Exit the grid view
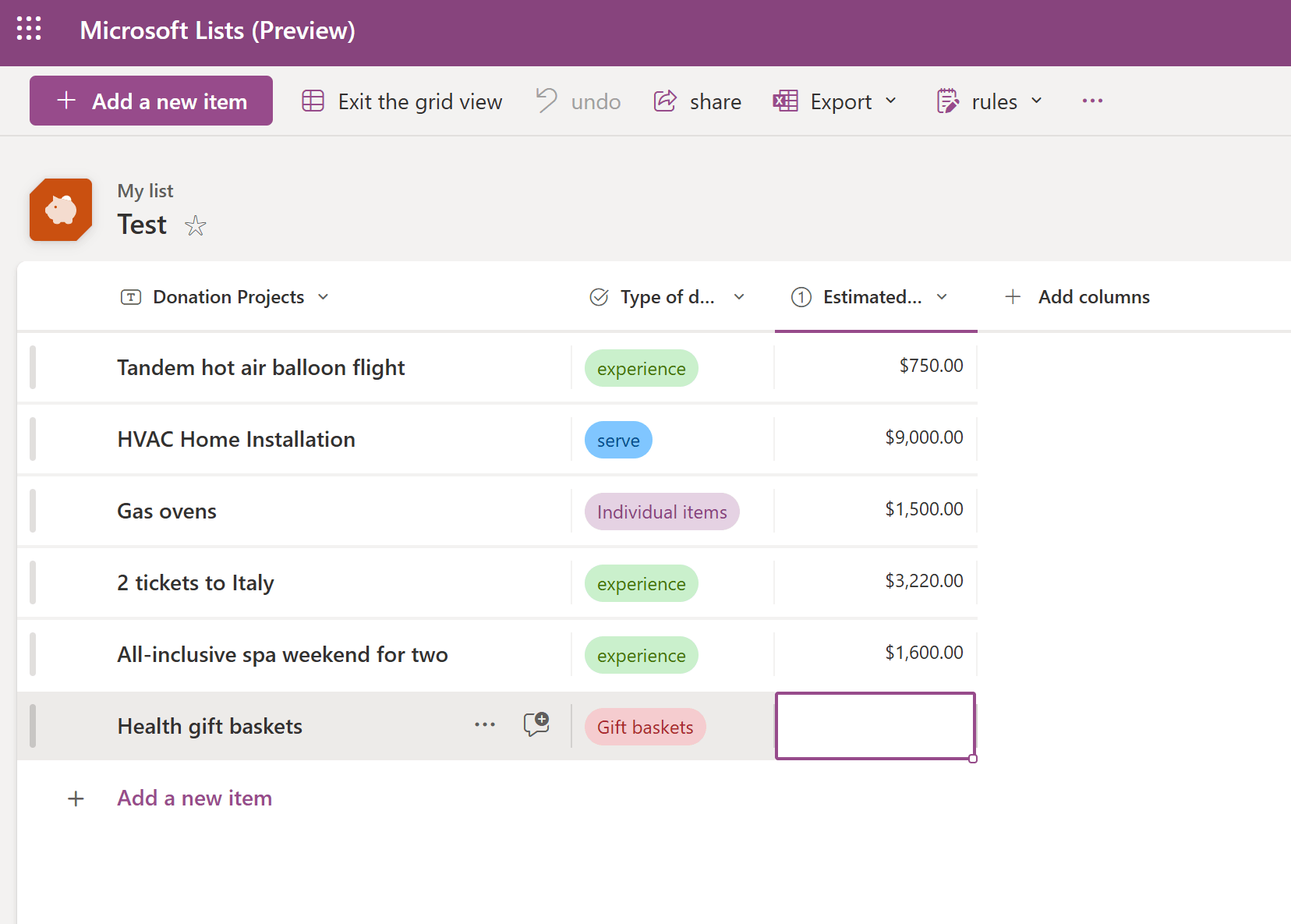The width and height of the screenshot is (1291, 924). click(x=402, y=101)
